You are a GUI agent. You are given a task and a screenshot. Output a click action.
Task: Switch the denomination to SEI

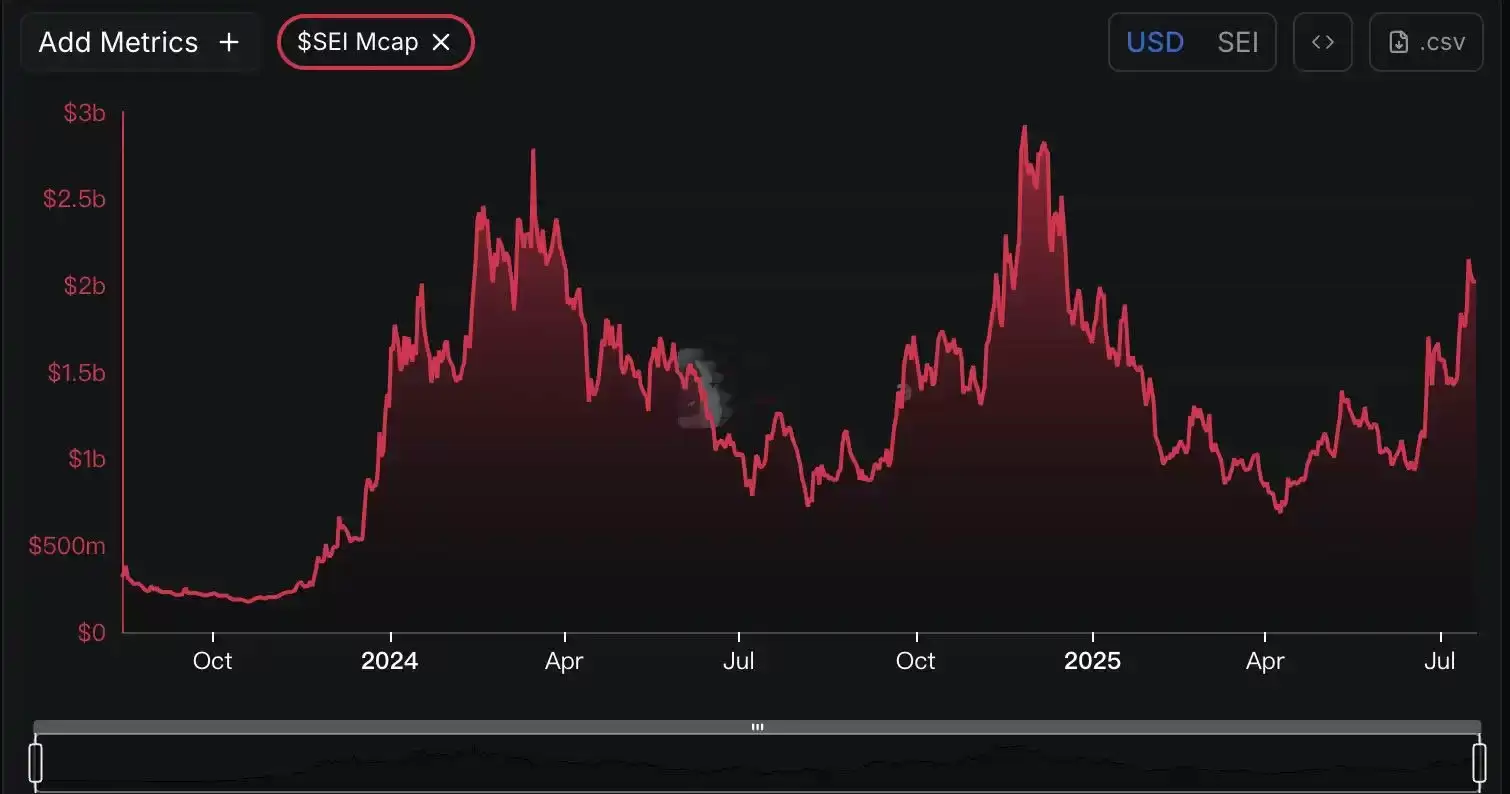[x=1238, y=42]
